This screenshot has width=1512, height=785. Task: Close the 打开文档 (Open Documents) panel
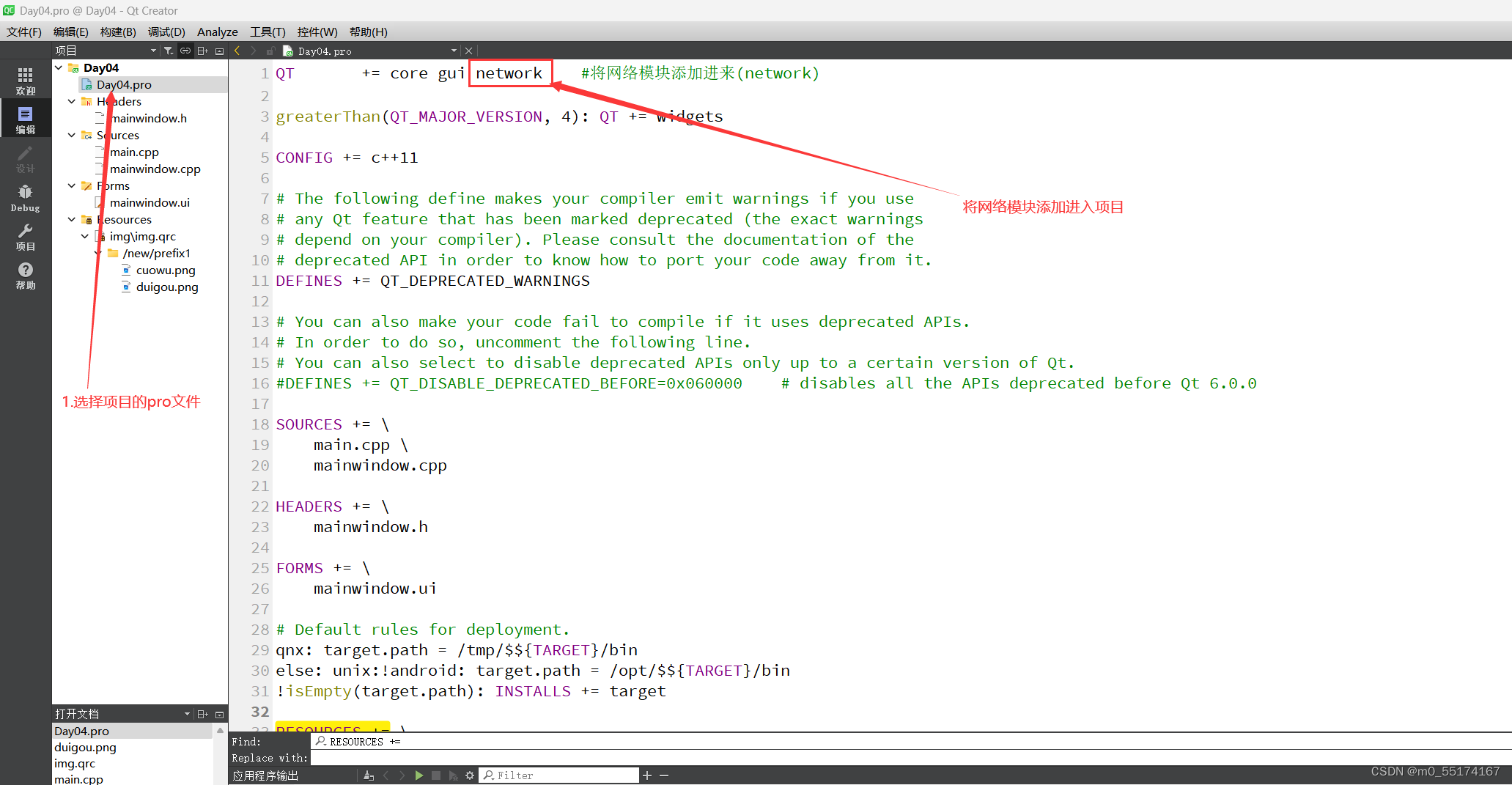[219, 714]
